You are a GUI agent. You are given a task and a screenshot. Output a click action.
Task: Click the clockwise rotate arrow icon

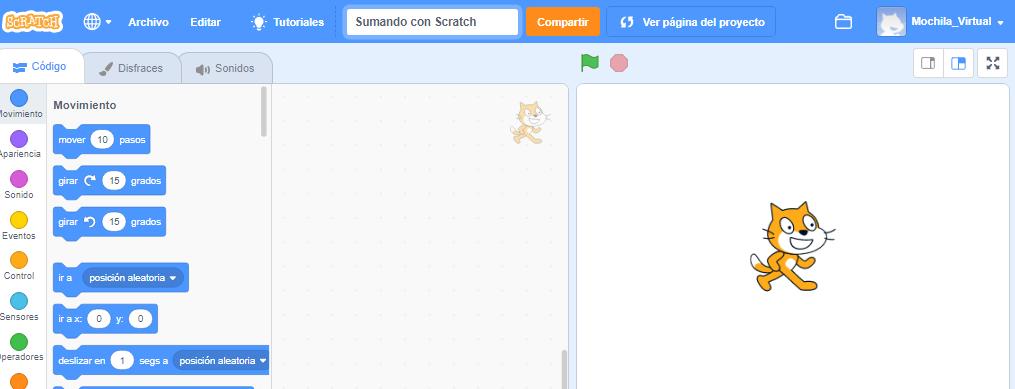(x=90, y=181)
